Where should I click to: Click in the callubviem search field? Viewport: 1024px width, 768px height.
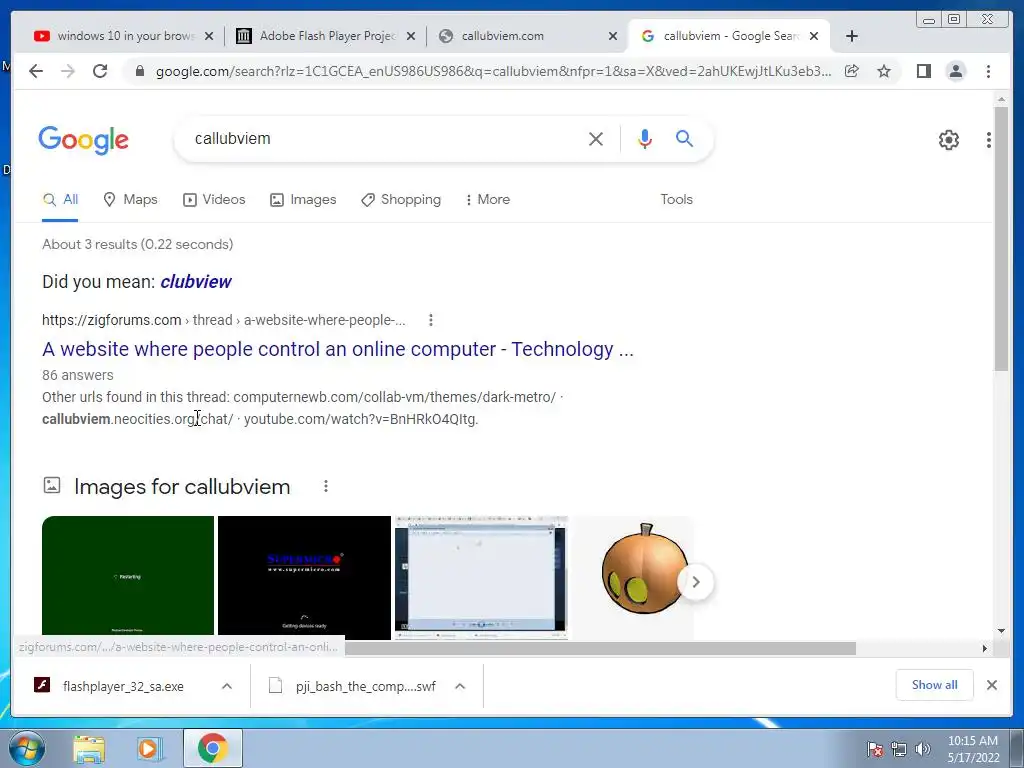pos(385,138)
